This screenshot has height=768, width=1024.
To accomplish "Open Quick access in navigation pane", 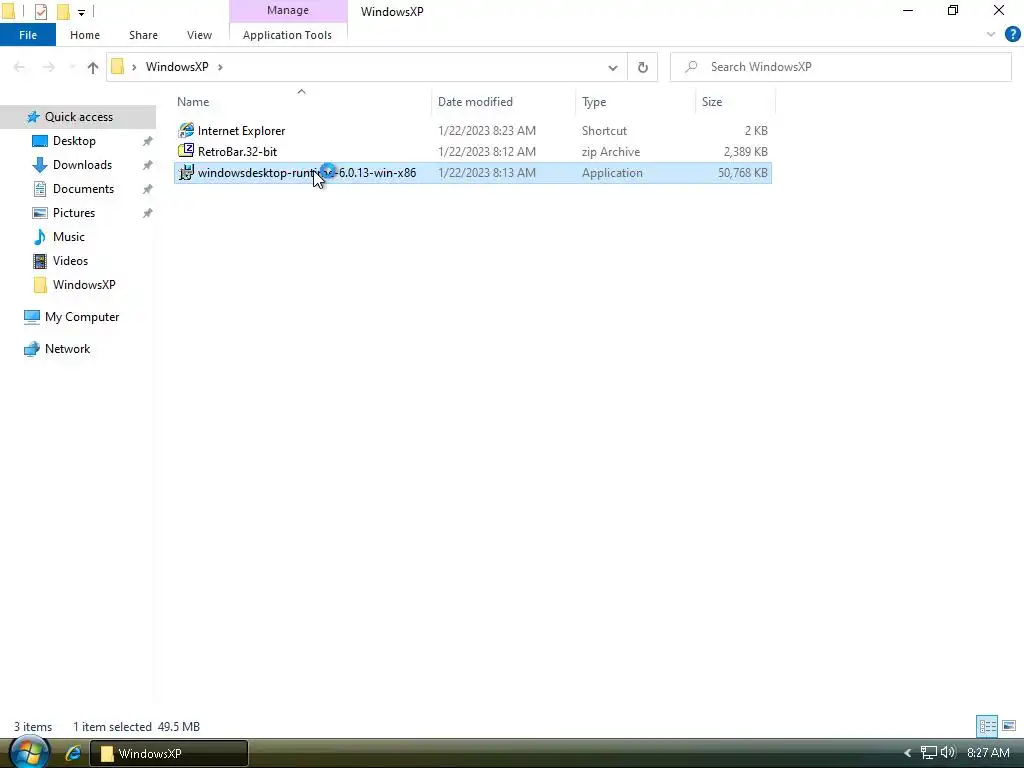I will pyautogui.click(x=78, y=117).
